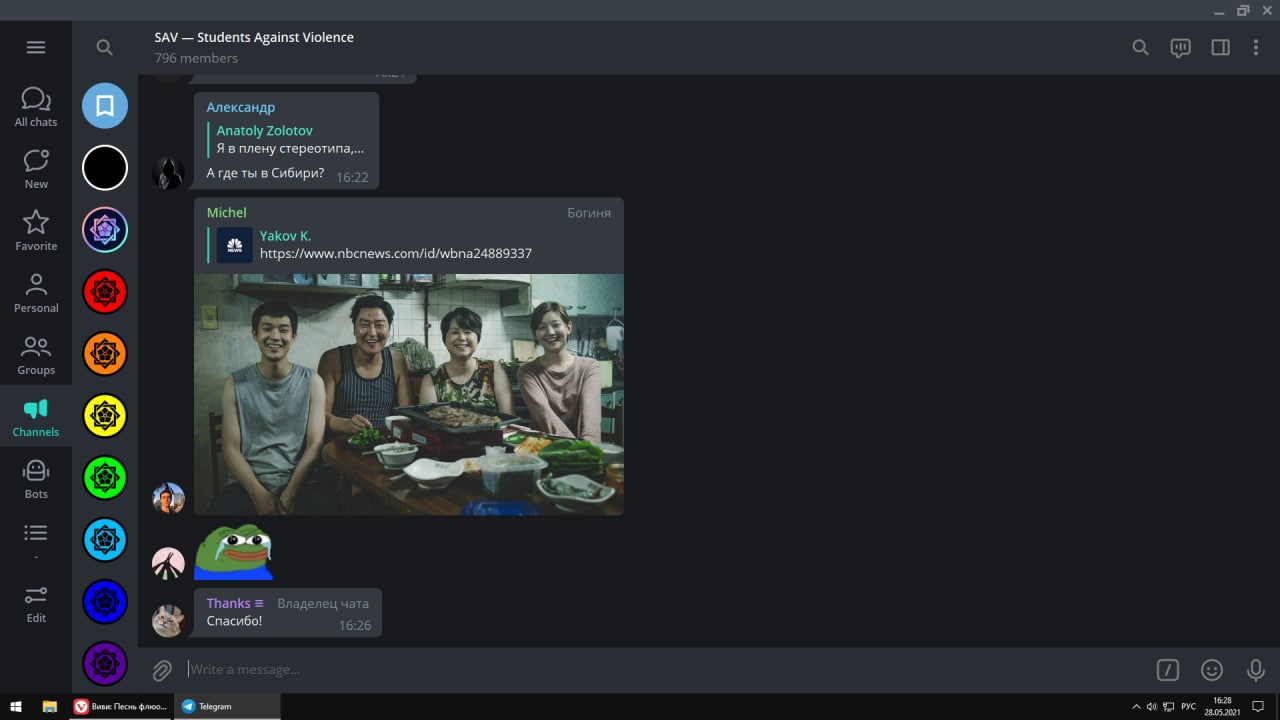1280x720 pixels.
Task: Switch to New chats folder
Action: 36,169
